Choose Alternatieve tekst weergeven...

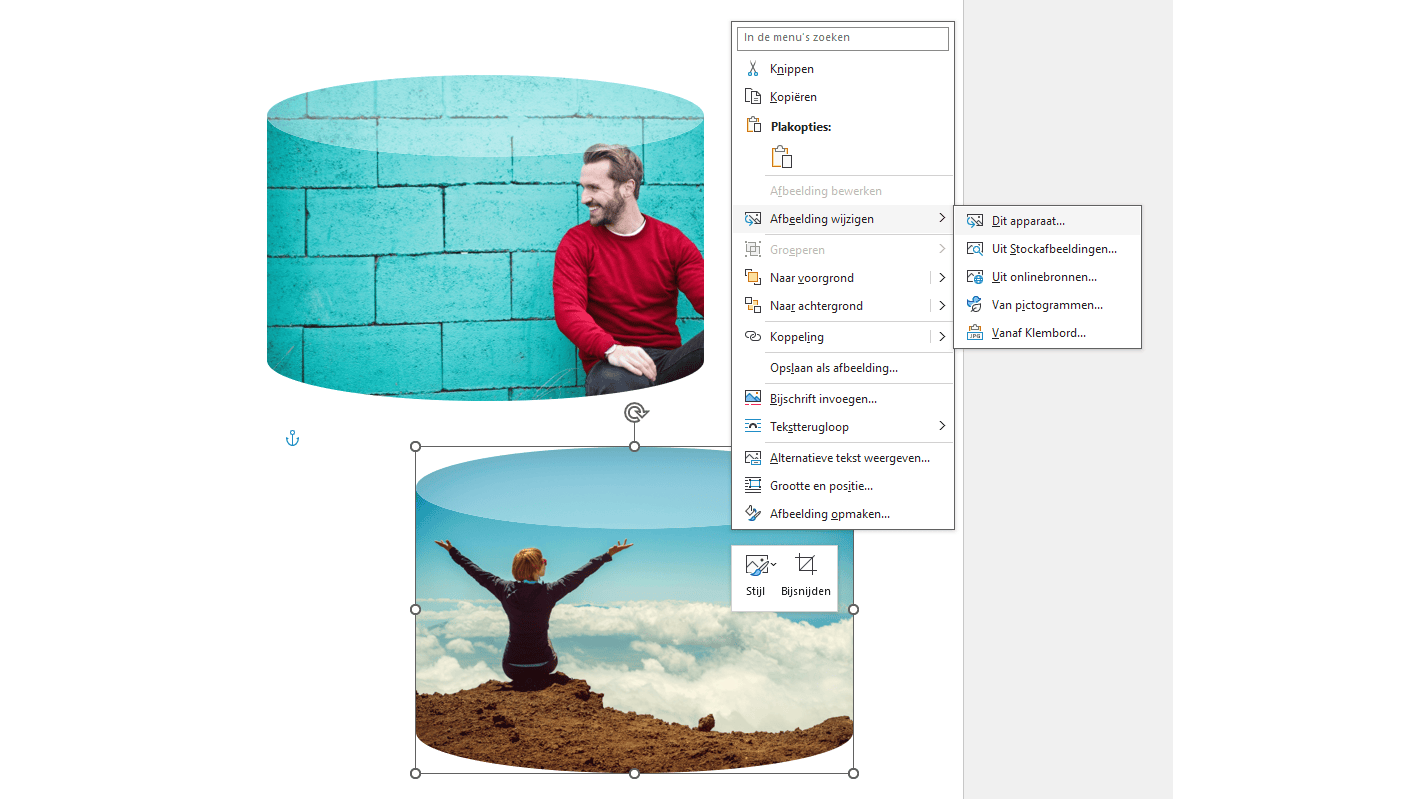pos(842,458)
